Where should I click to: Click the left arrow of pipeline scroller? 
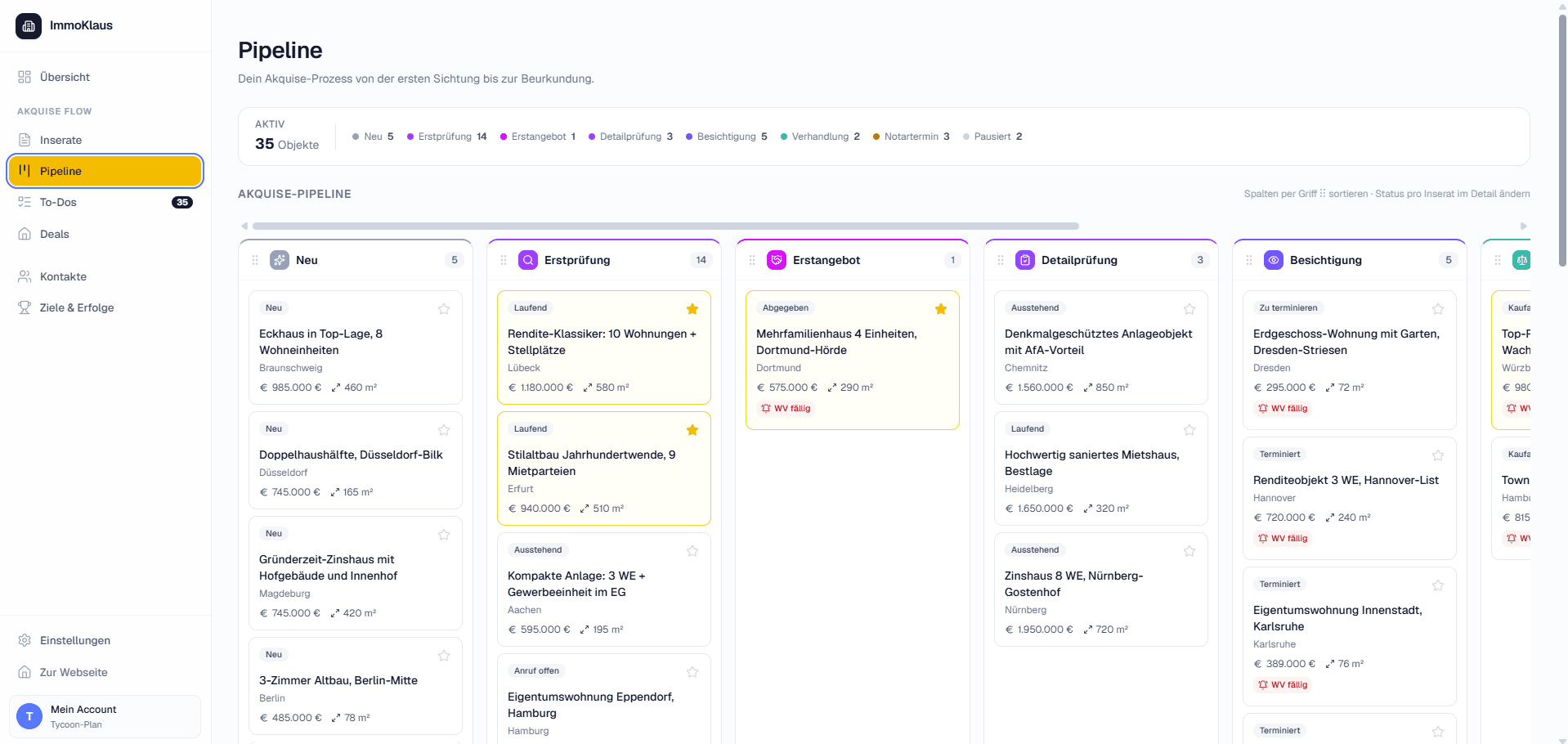pyautogui.click(x=244, y=226)
